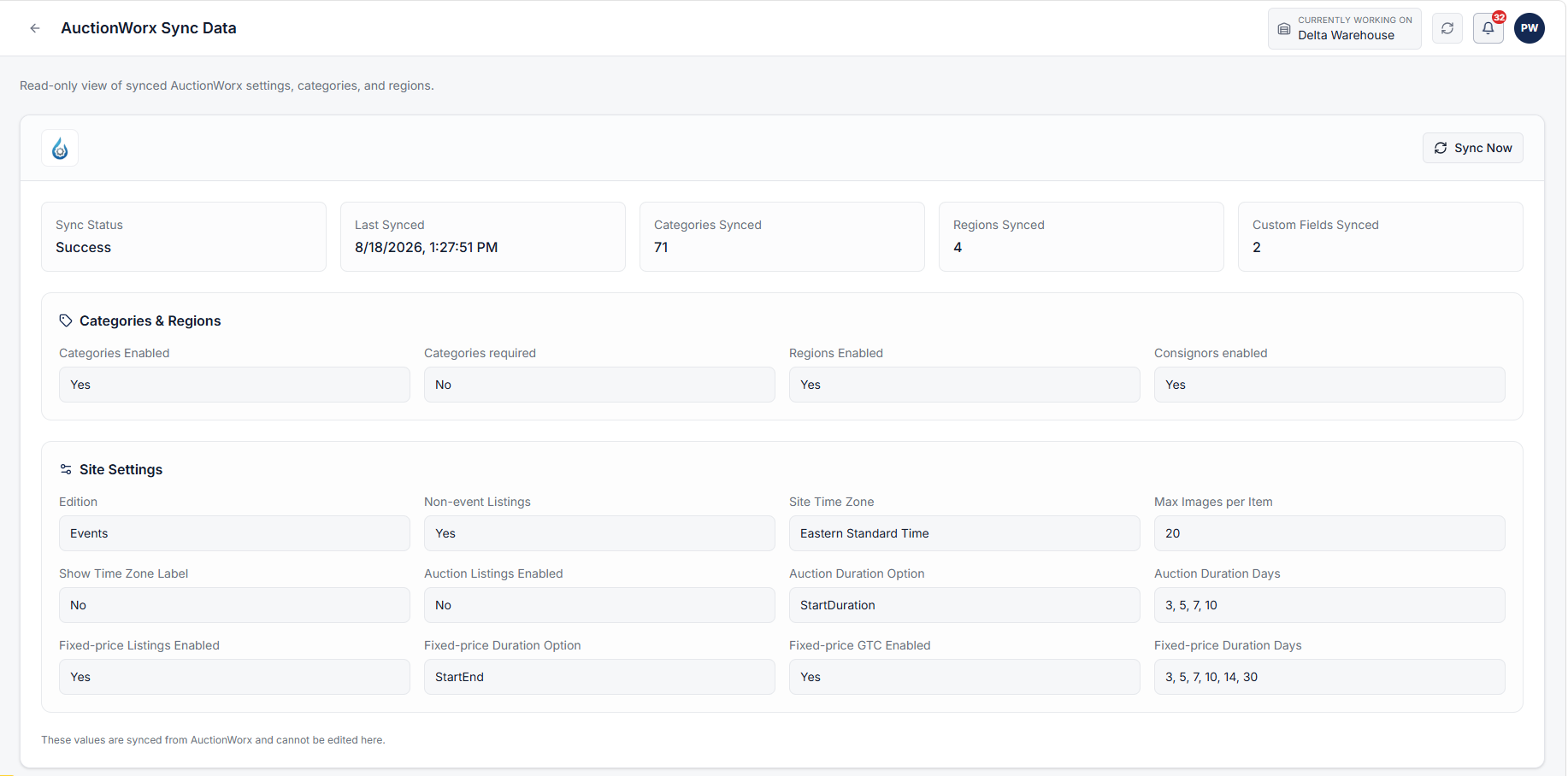Click the Show Time Zone Label field
Image resolution: width=1568 pixels, height=776 pixels.
point(234,605)
